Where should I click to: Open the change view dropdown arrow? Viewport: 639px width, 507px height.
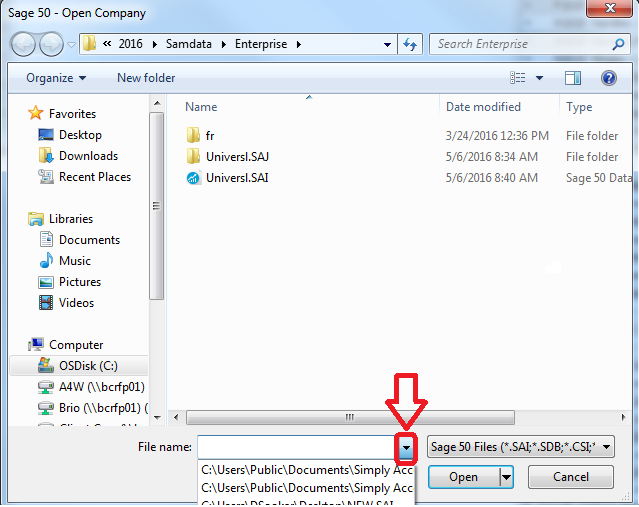pos(539,78)
